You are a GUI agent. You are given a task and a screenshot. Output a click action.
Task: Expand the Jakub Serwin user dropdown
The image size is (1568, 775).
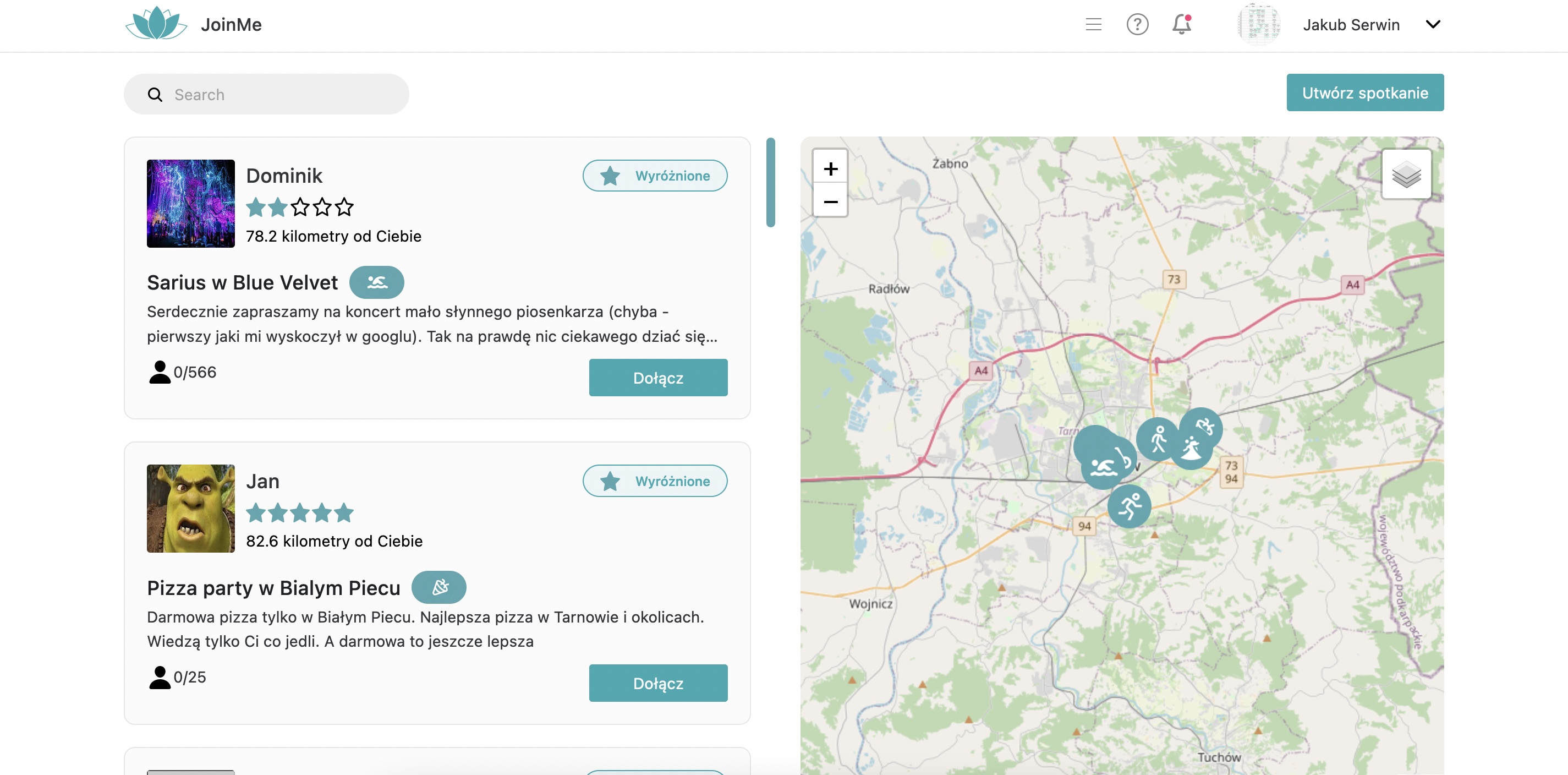(1432, 25)
